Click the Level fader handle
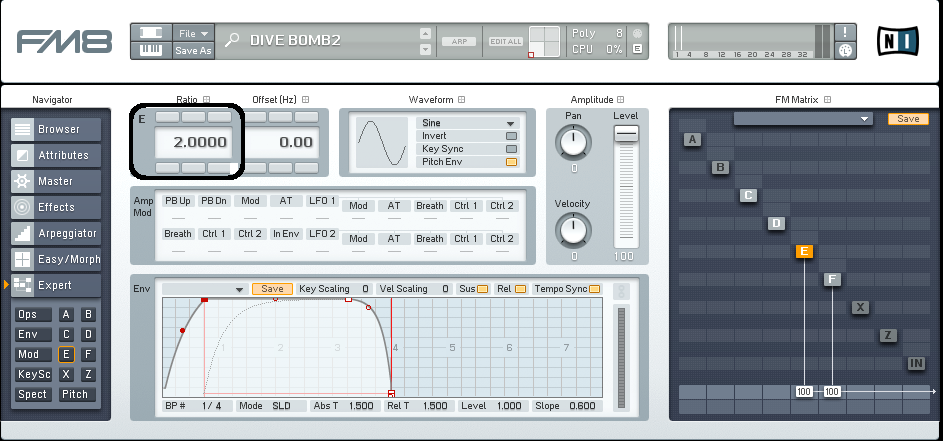The width and height of the screenshot is (943, 441). 626,134
